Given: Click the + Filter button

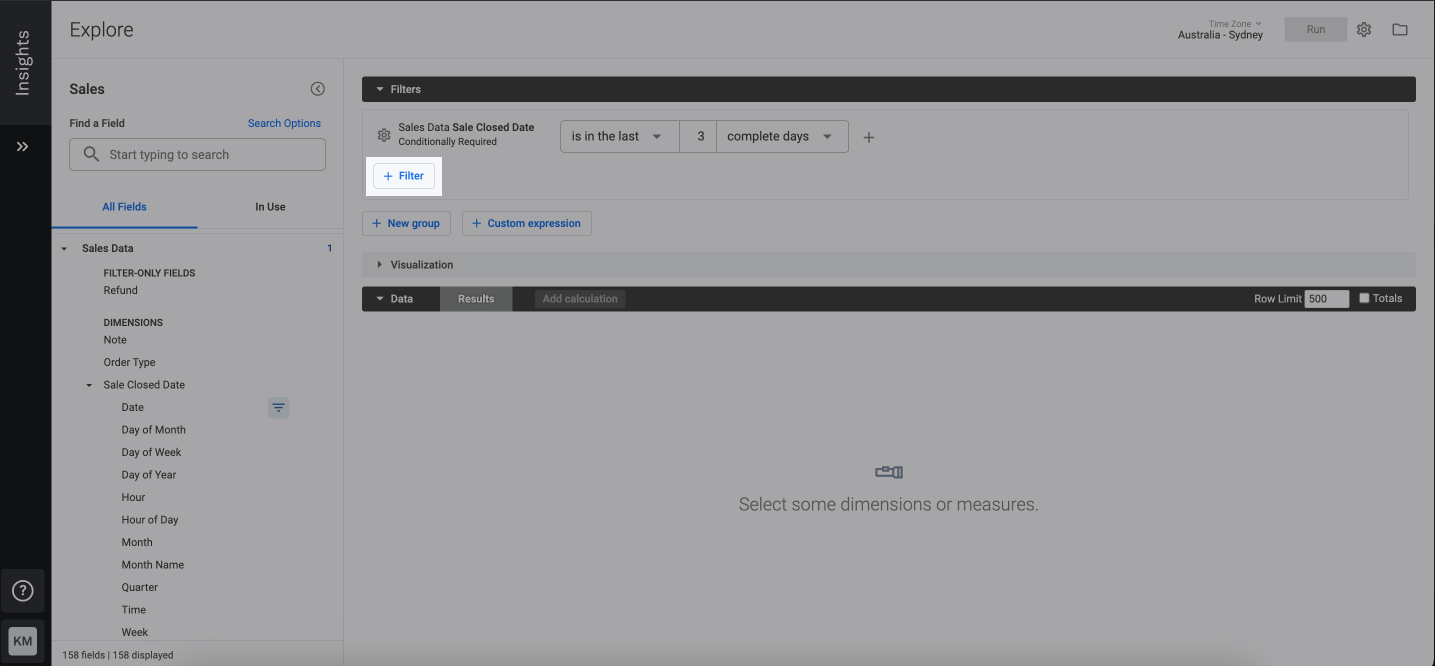Looking at the screenshot, I should [x=404, y=176].
